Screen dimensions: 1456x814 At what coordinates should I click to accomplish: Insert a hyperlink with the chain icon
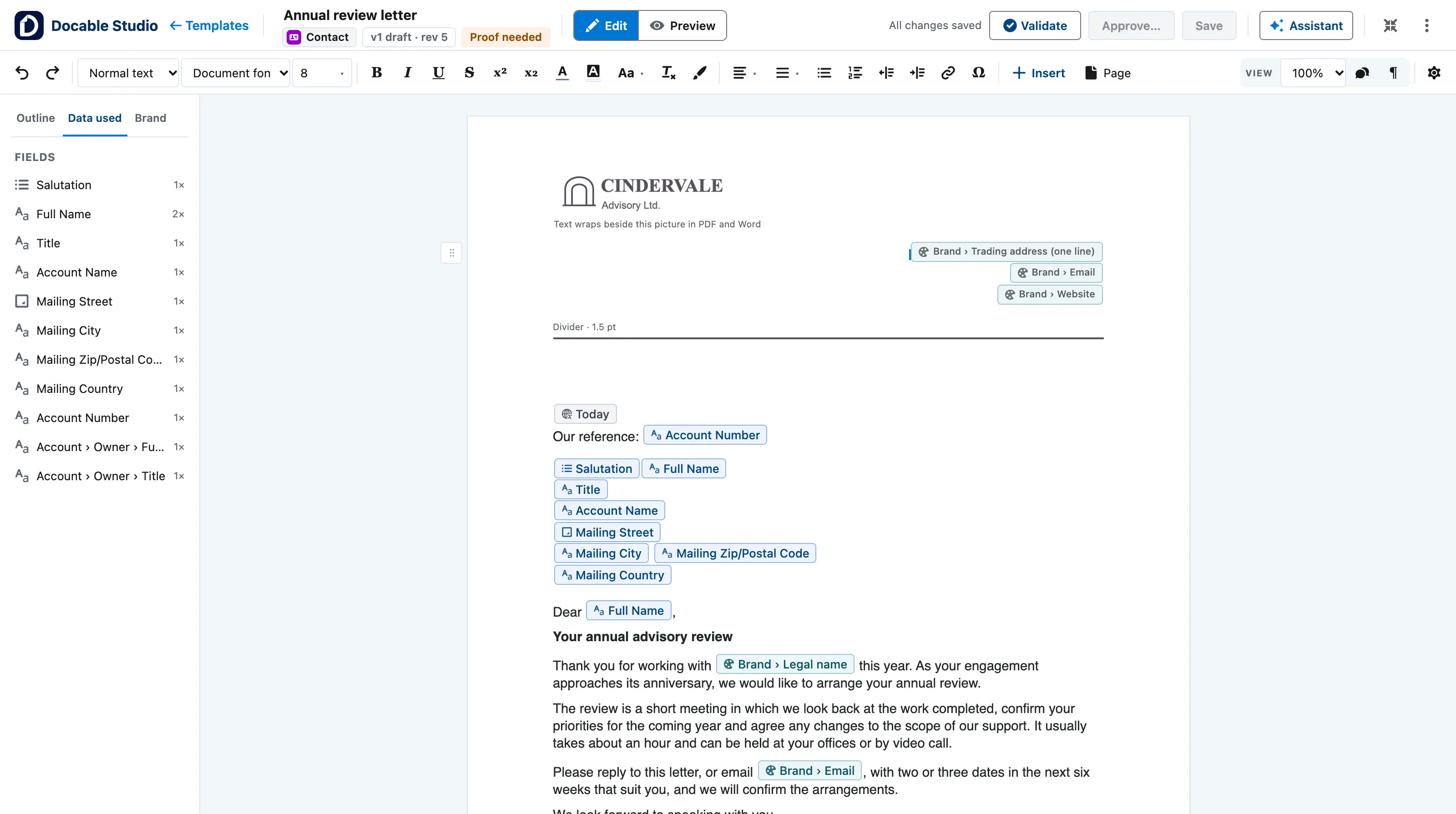coord(948,73)
